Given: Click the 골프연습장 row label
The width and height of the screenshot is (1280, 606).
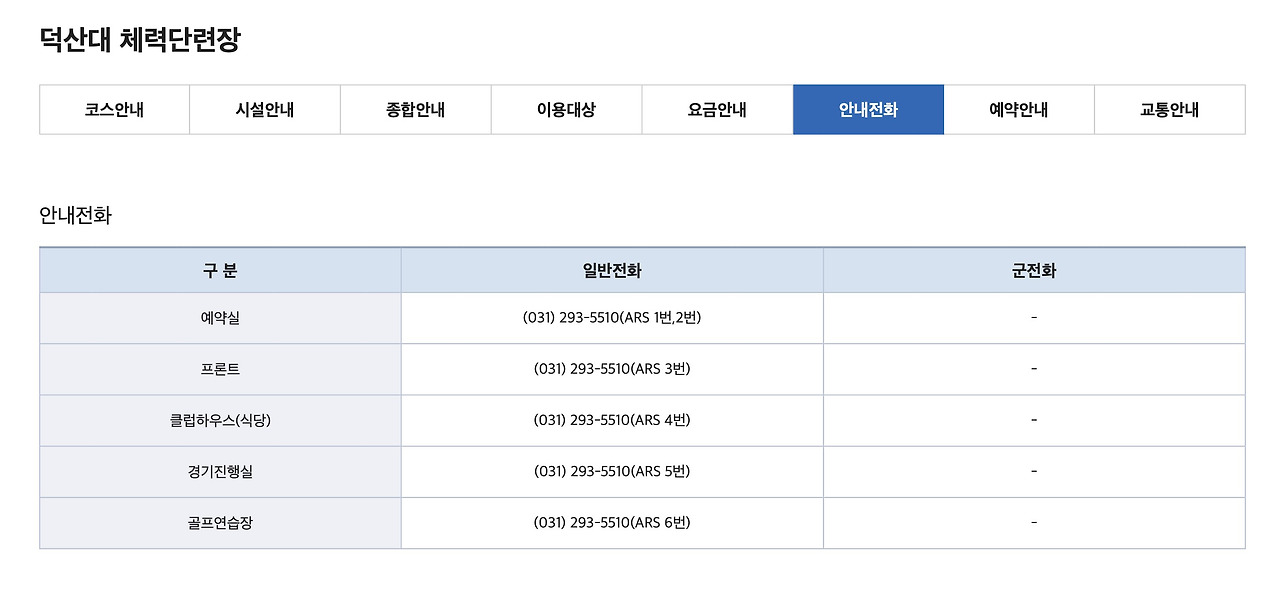Looking at the screenshot, I should tap(219, 522).
